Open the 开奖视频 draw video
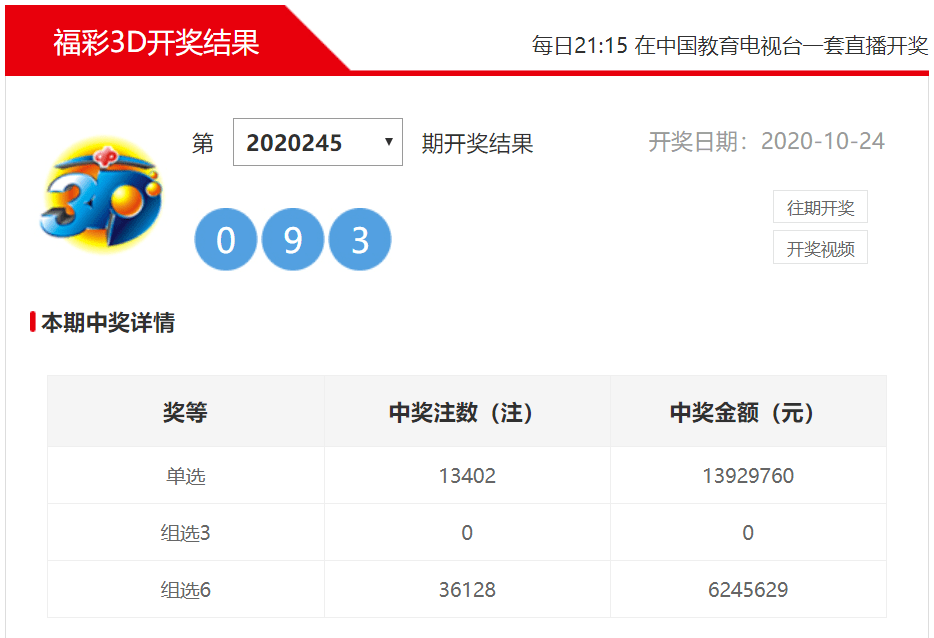934x638 pixels. [820, 247]
